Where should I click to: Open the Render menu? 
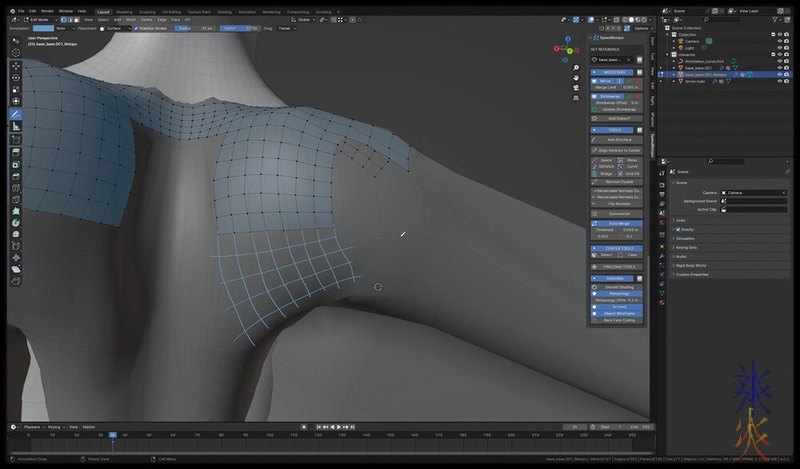pyautogui.click(x=47, y=11)
